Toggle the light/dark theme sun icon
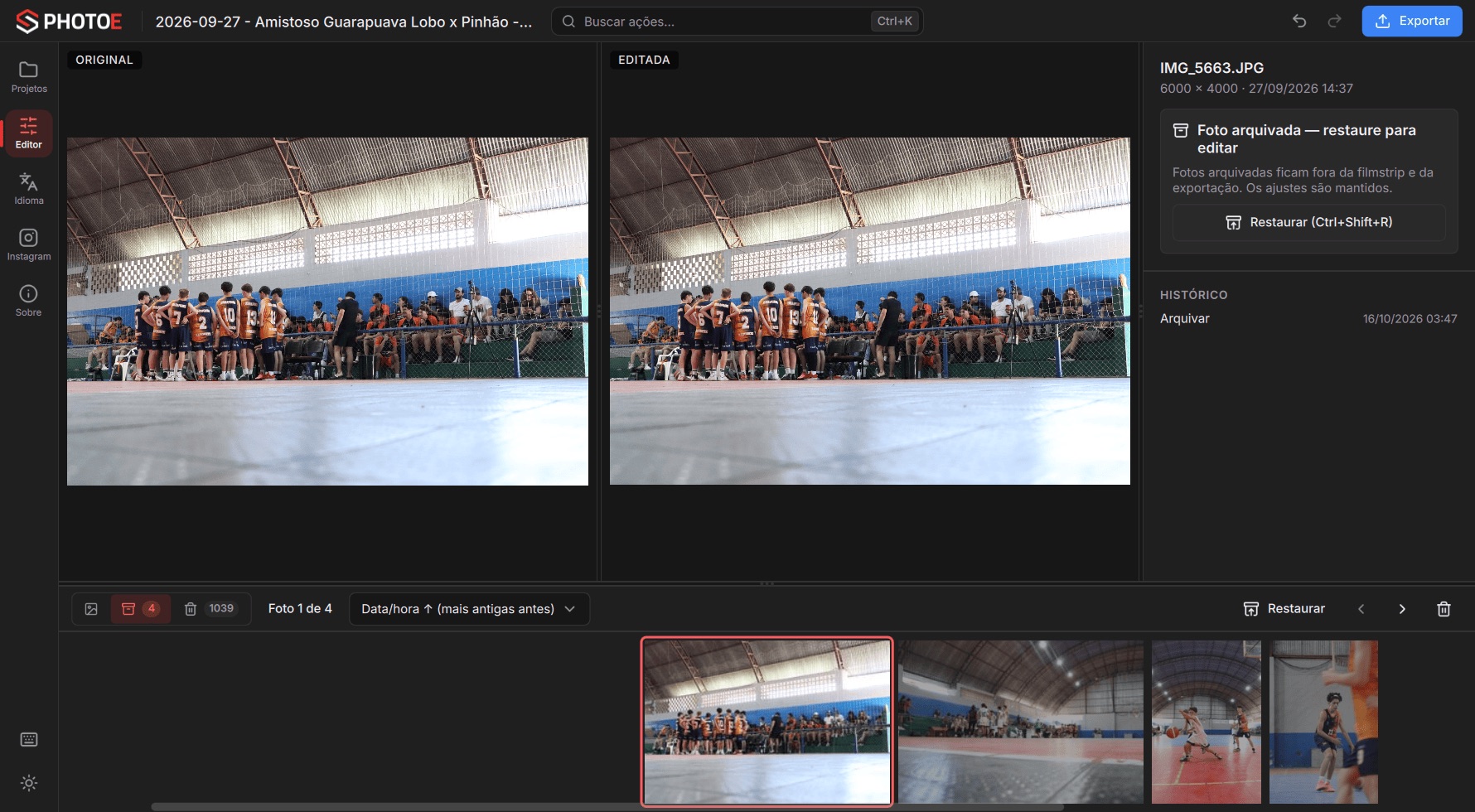The height and width of the screenshot is (812, 1475). pyautogui.click(x=29, y=783)
